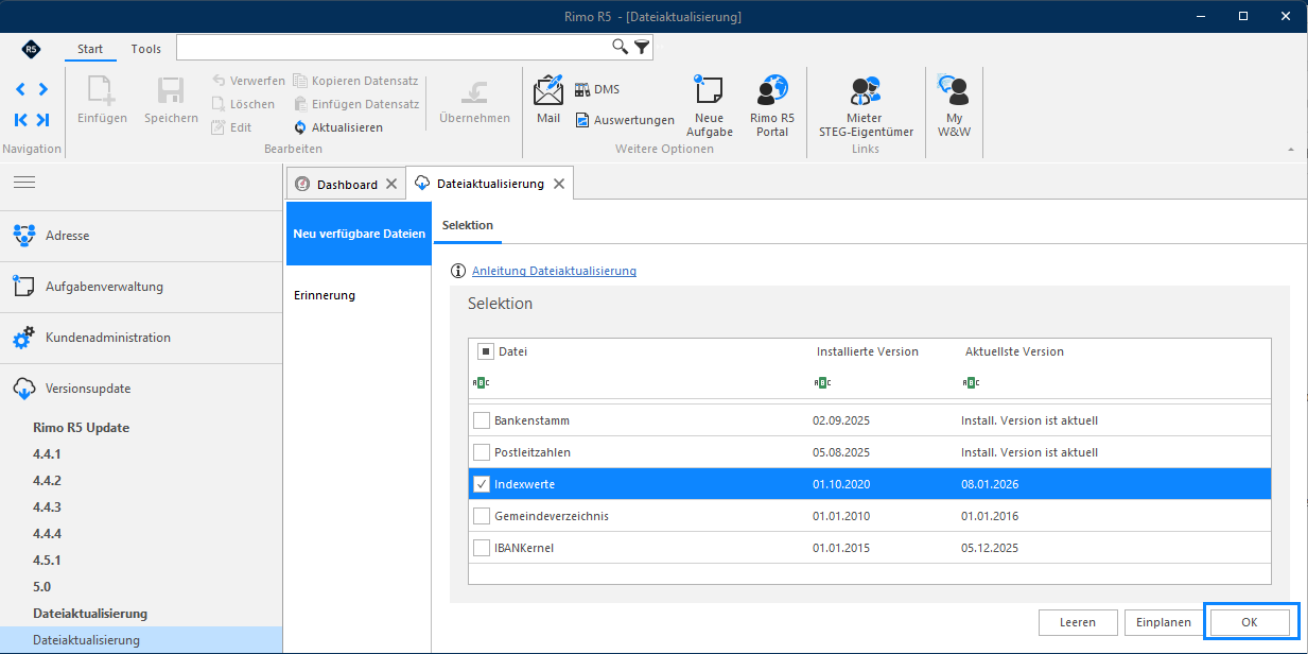Expand the Adresse sidebar section

click(x=141, y=236)
